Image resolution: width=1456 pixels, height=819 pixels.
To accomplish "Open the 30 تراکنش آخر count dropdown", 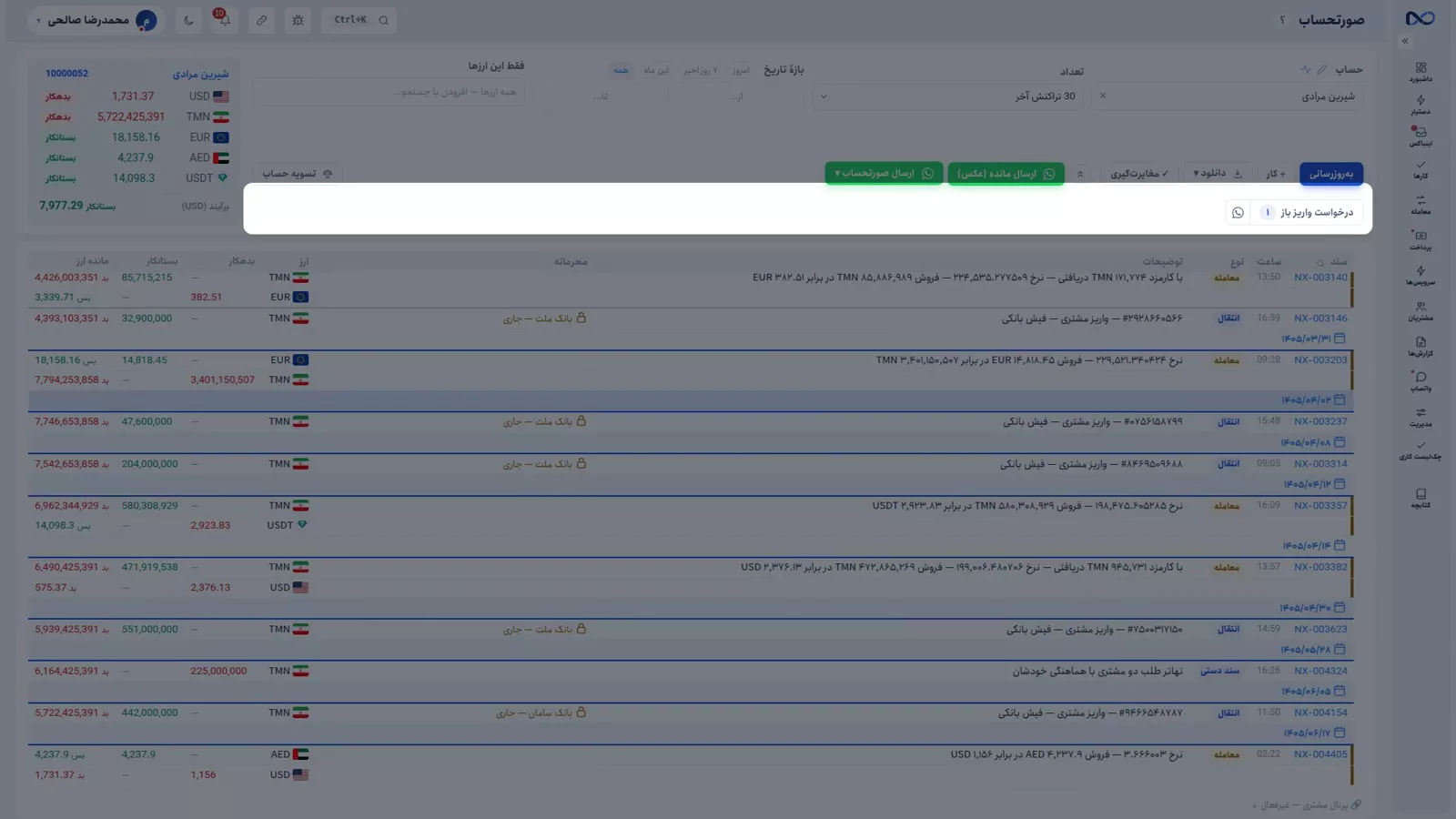I will coord(949,96).
